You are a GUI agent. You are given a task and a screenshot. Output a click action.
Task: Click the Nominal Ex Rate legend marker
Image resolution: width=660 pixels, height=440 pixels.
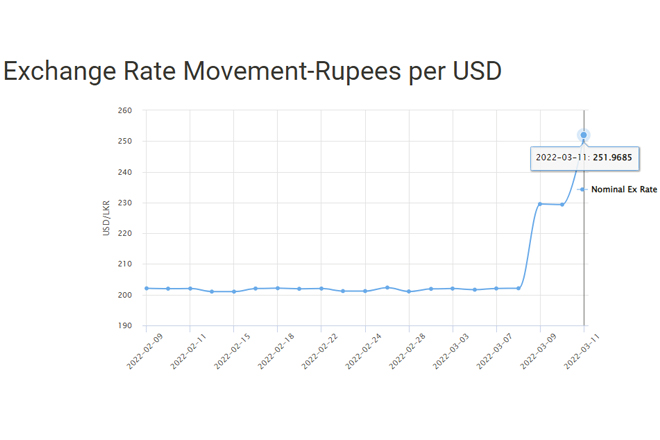[x=582, y=189]
